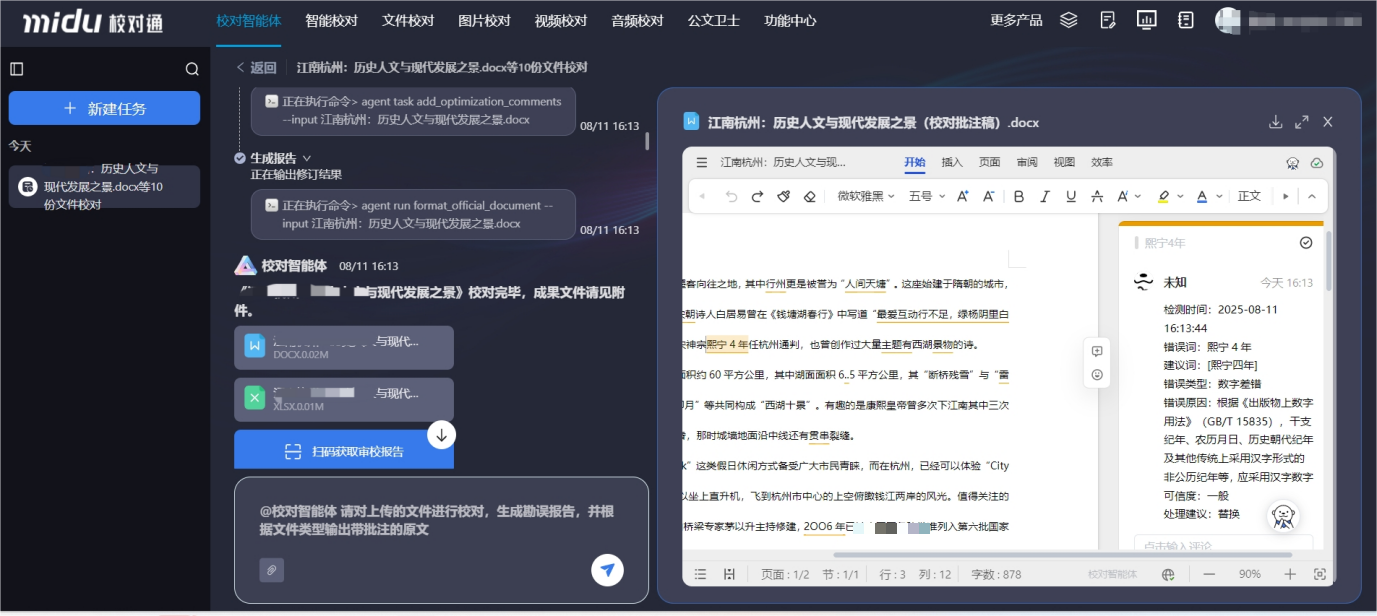Download the 校对批注稿 document via the download icon
This screenshot has width=1377, height=616.
pos(1276,121)
